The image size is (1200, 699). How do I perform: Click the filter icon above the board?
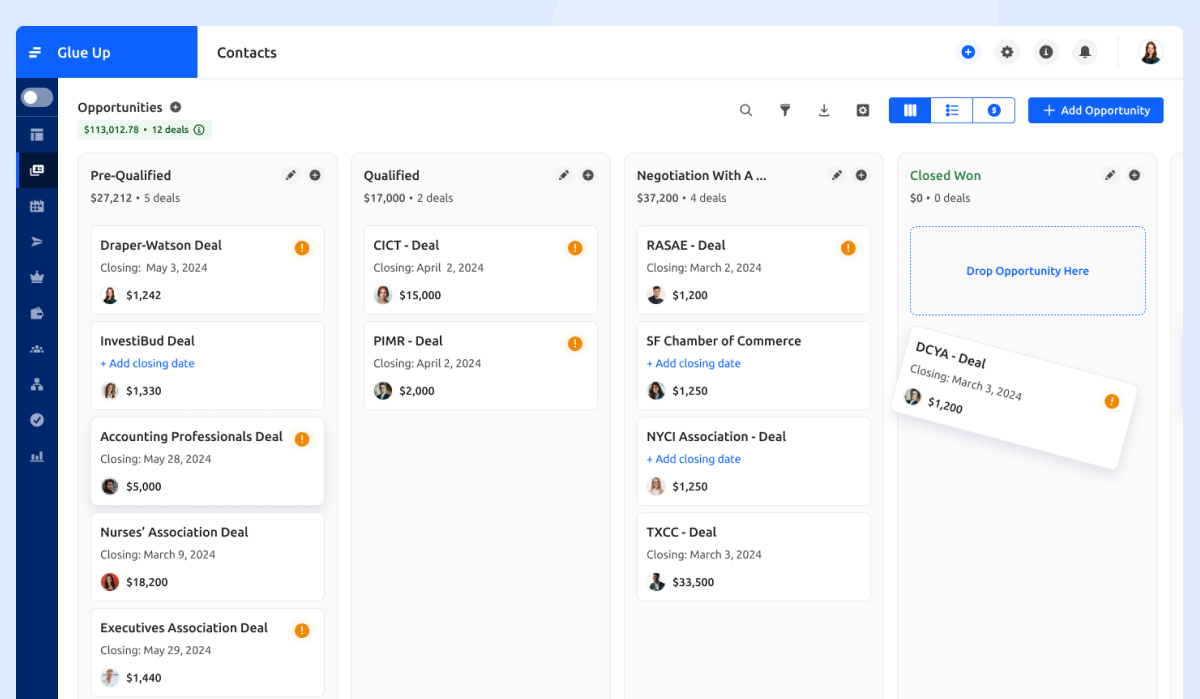pyautogui.click(x=786, y=110)
